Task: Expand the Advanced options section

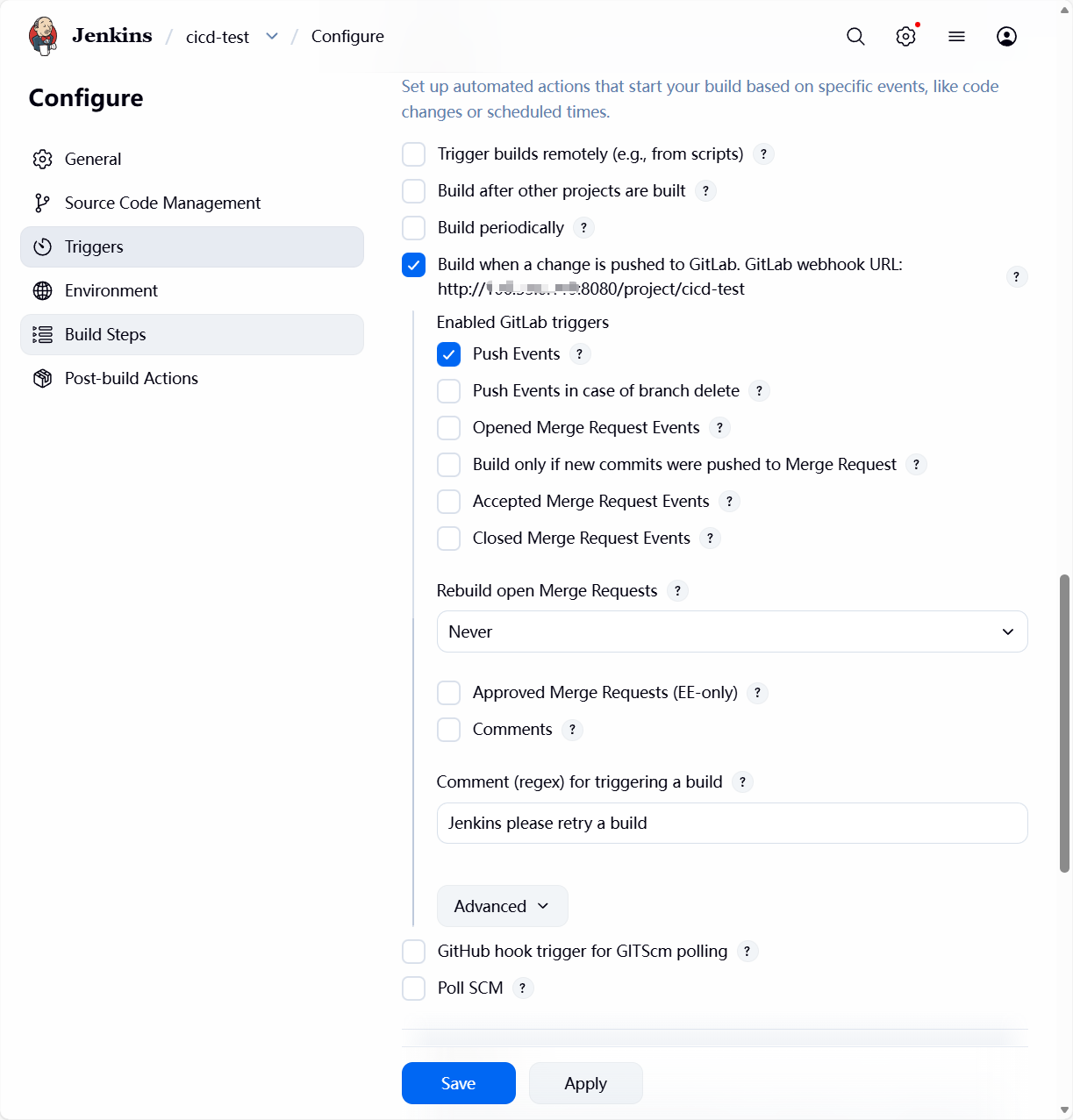Action: pyautogui.click(x=502, y=906)
